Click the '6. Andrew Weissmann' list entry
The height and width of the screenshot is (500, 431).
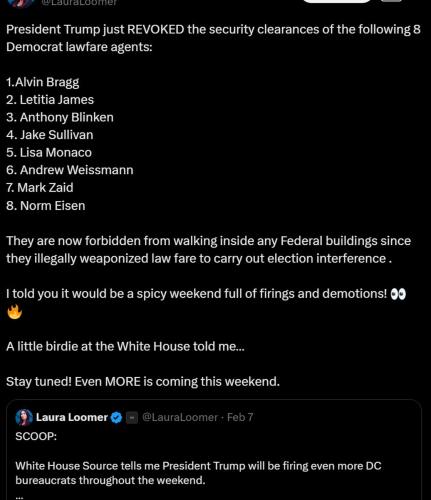70,170
